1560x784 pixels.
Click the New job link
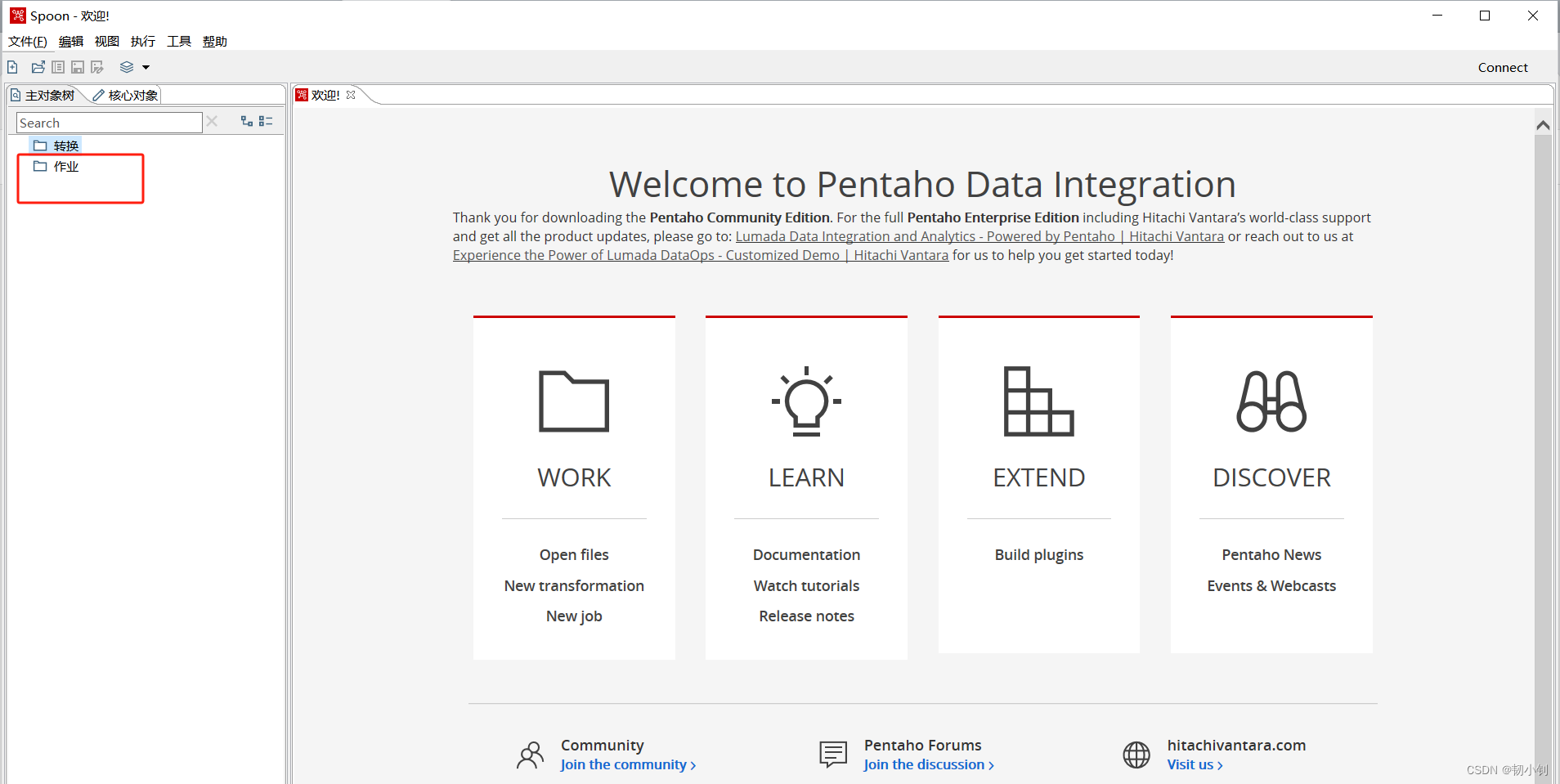click(x=574, y=616)
